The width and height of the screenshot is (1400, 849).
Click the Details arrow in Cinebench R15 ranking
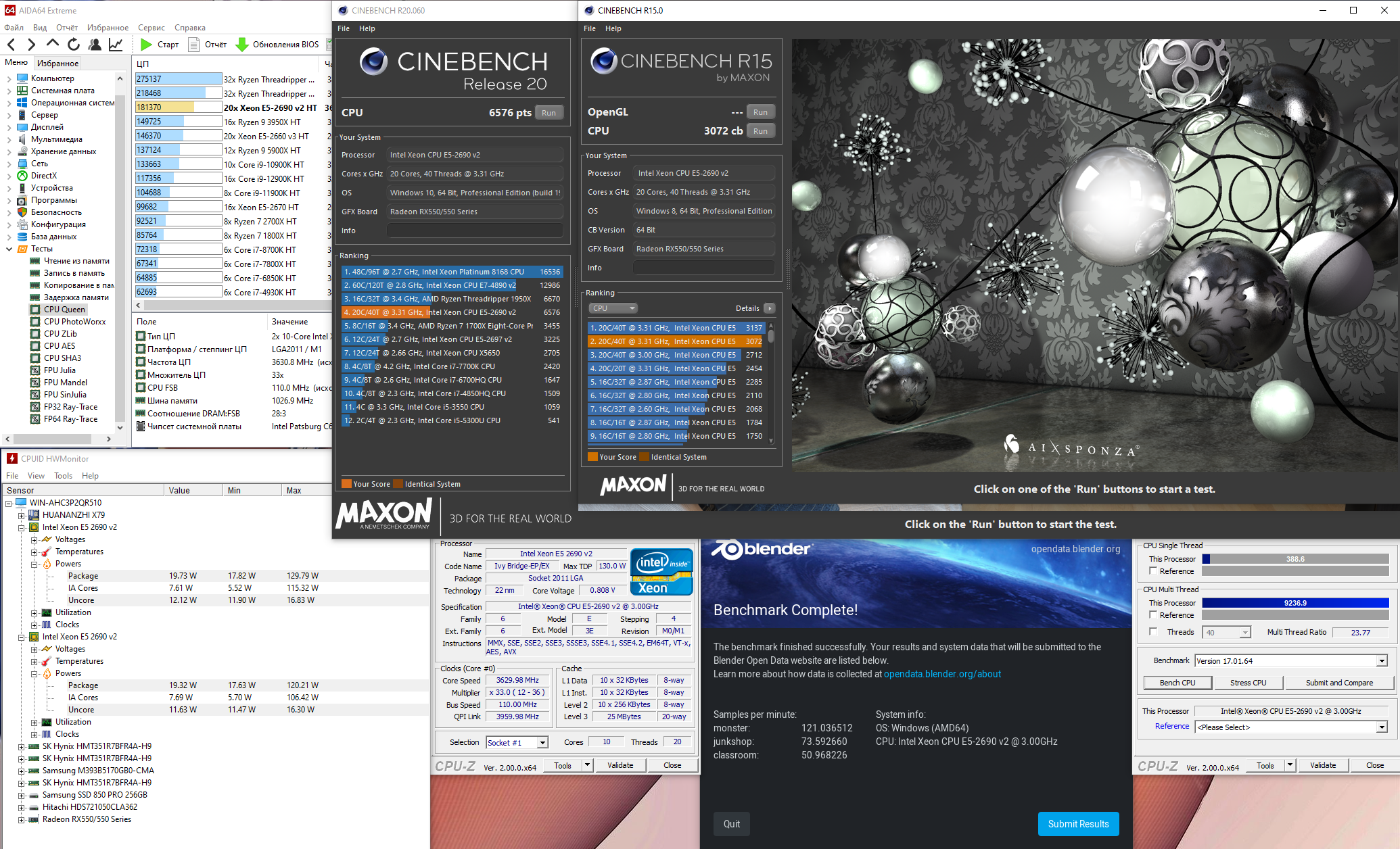tap(769, 308)
